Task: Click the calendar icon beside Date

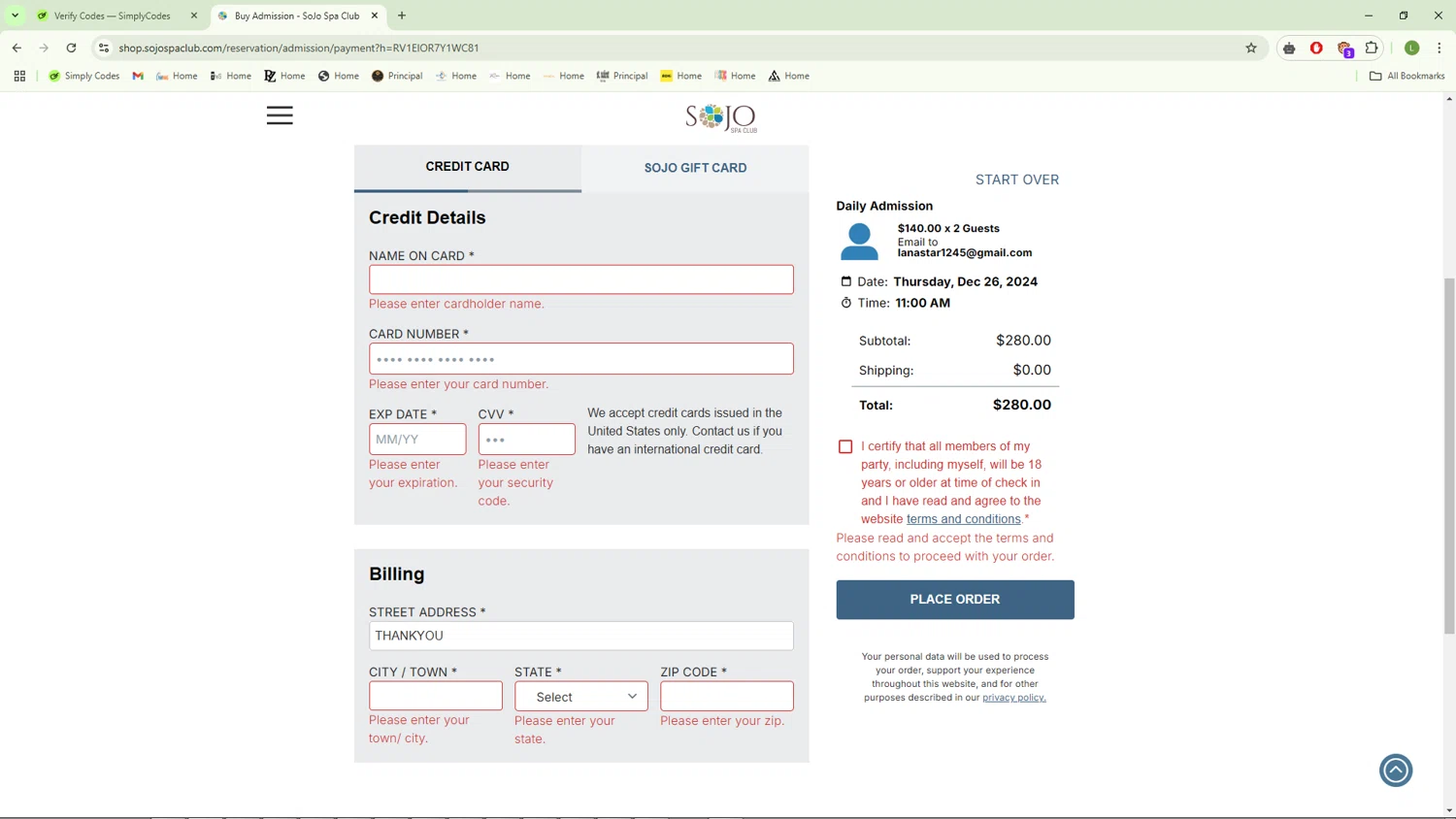Action: click(x=845, y=281)
